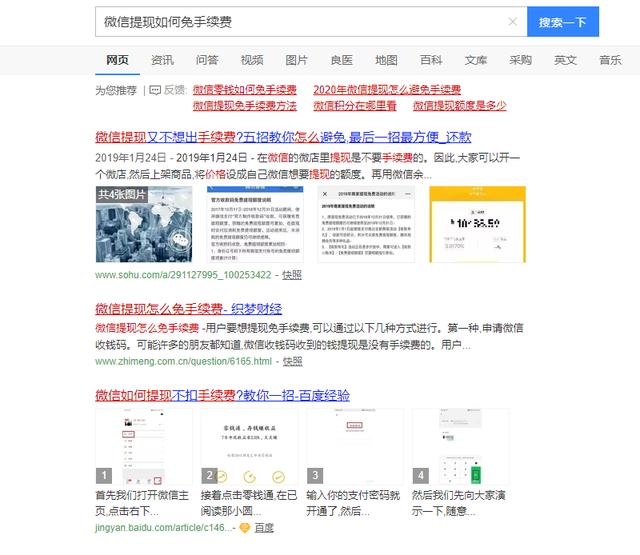640x555 pixels.
Task: Select the 网页 tab
Action: (x=118, y=60)
